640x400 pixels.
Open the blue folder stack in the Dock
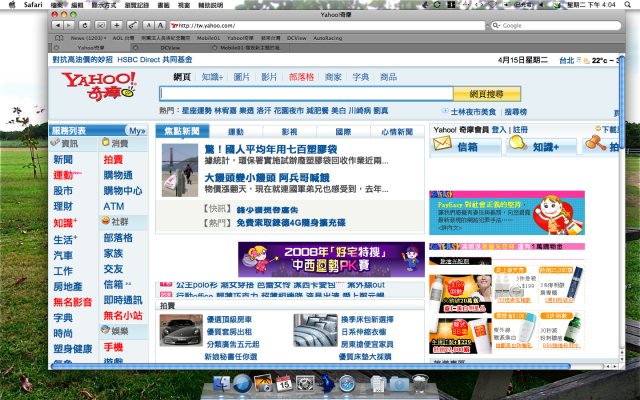click(x=399, y=384)
